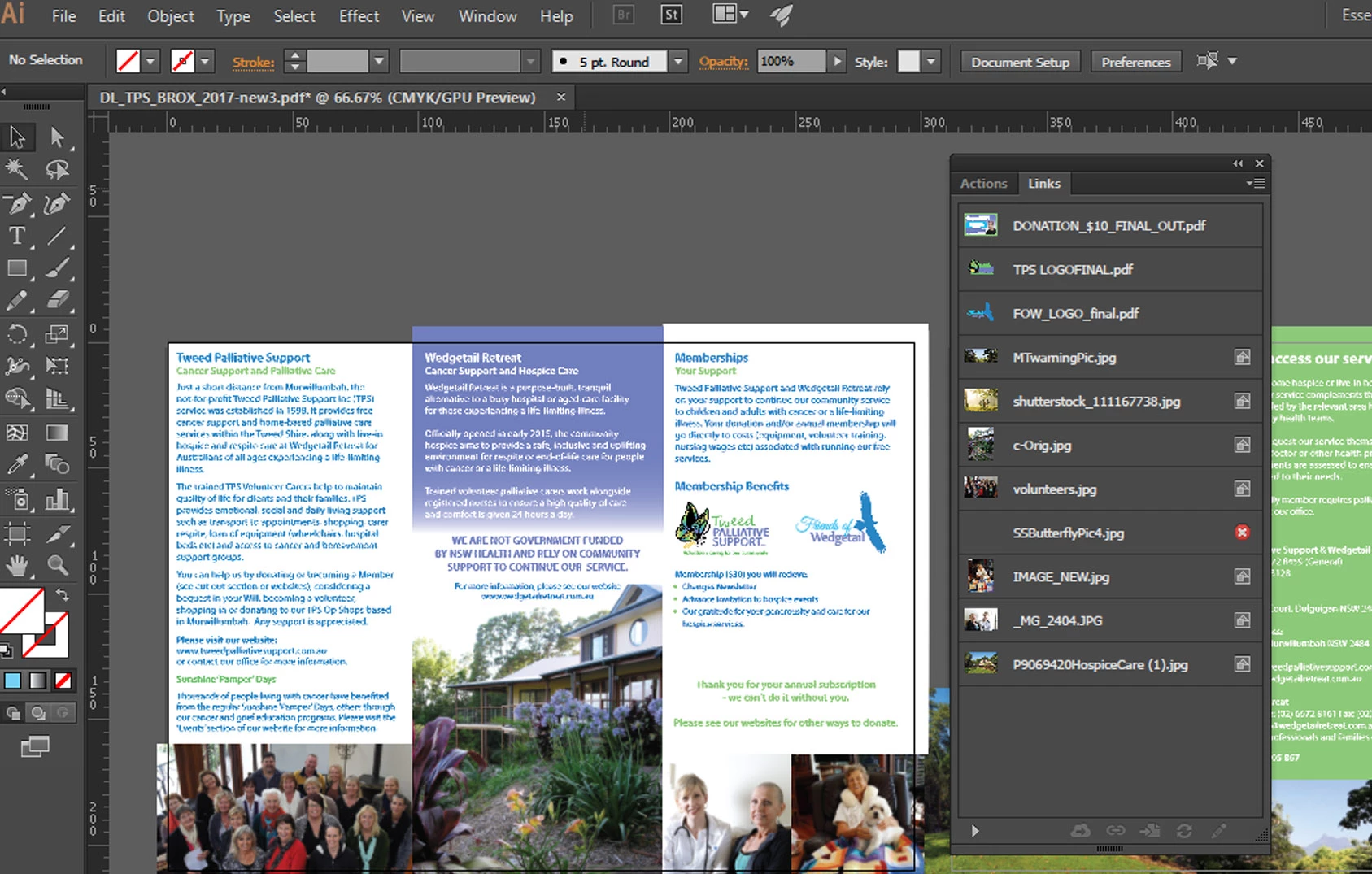The height and width of the screenshot is (874, 1372).
Task: Open the stroke color dropdown in the control bar
Action: (205, 61)
